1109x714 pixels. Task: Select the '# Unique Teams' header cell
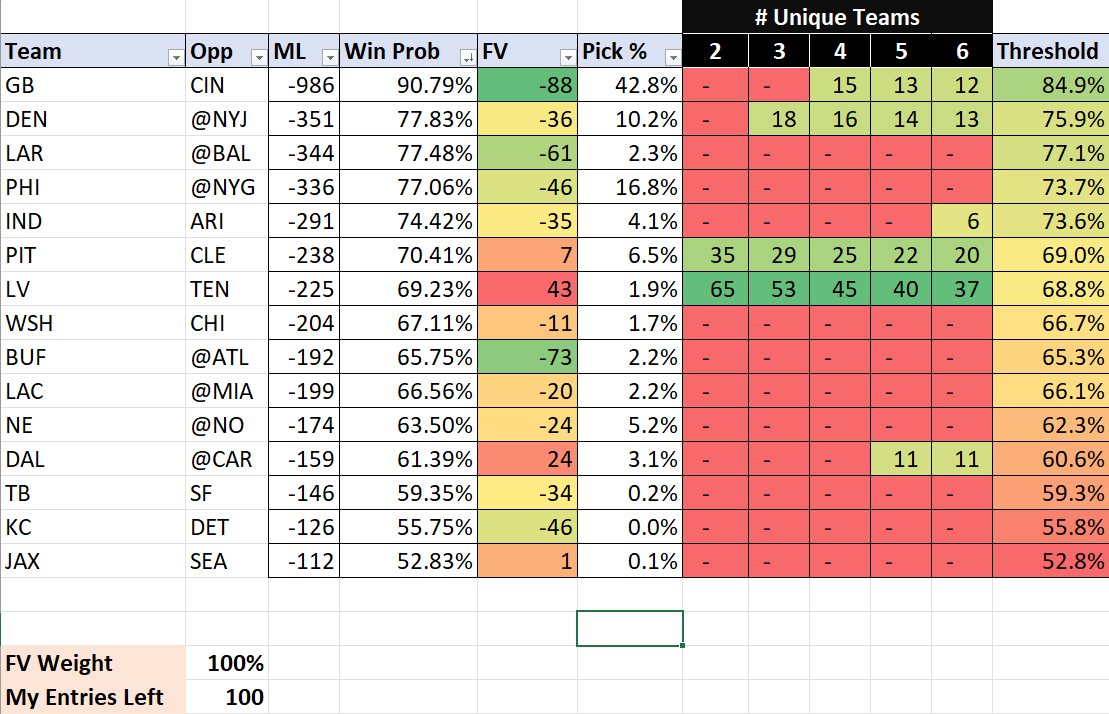(x=837, y=17)
